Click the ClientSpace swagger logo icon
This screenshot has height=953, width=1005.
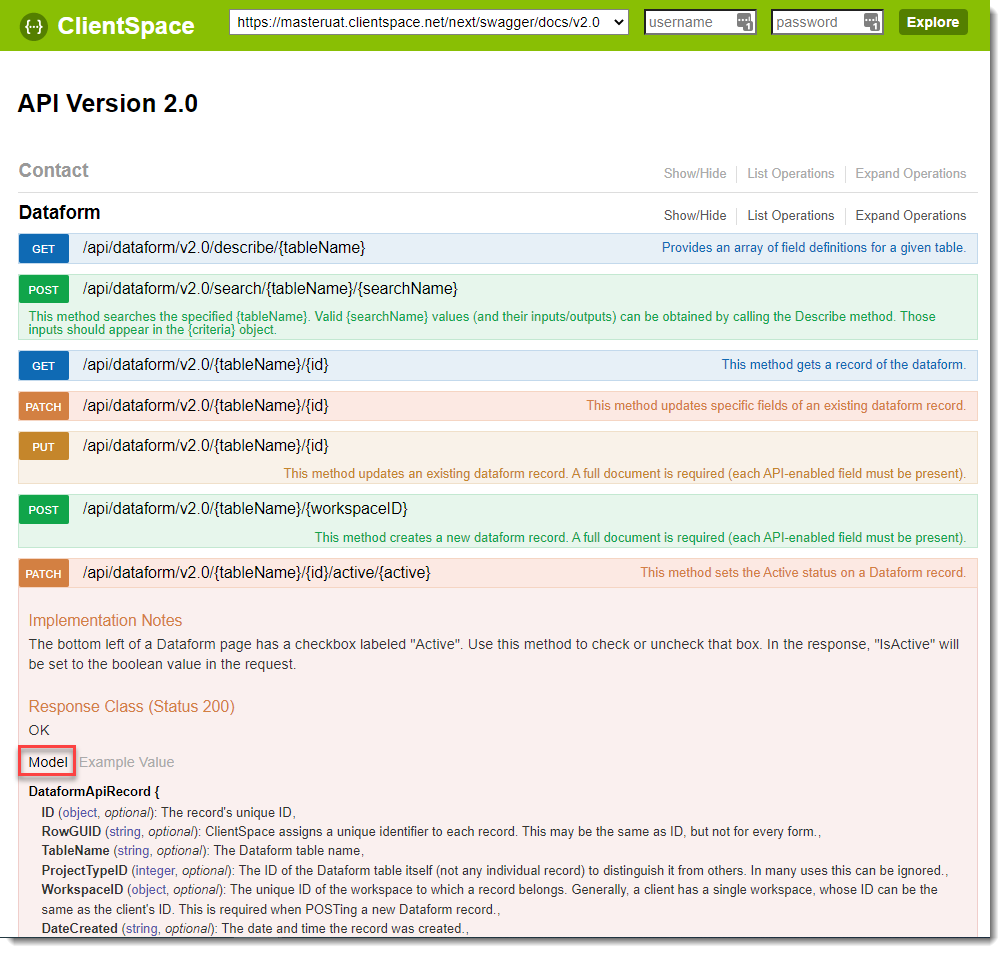33,26
